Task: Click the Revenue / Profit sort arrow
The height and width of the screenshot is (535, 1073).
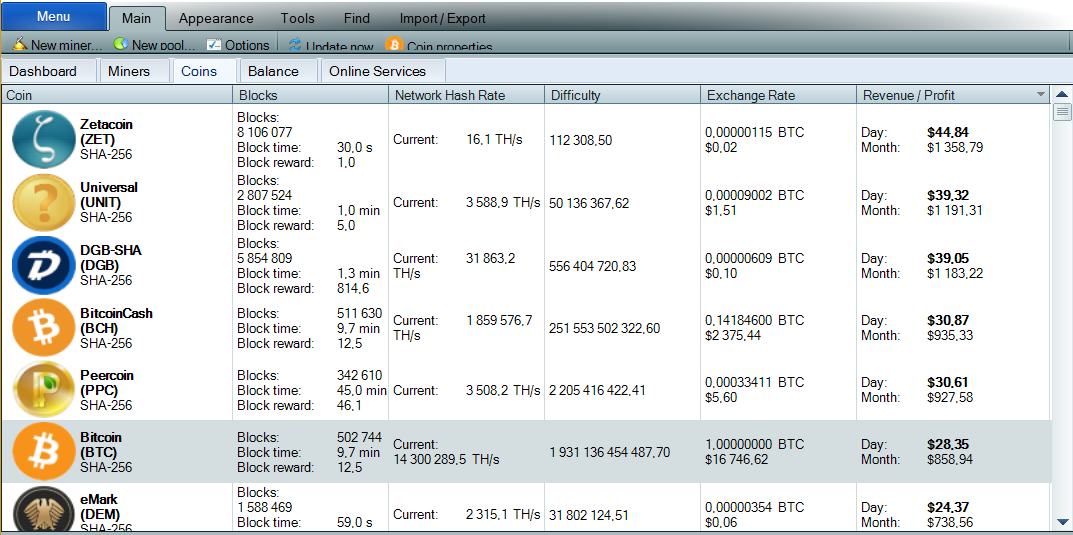Action: [x=1041, y=94]
